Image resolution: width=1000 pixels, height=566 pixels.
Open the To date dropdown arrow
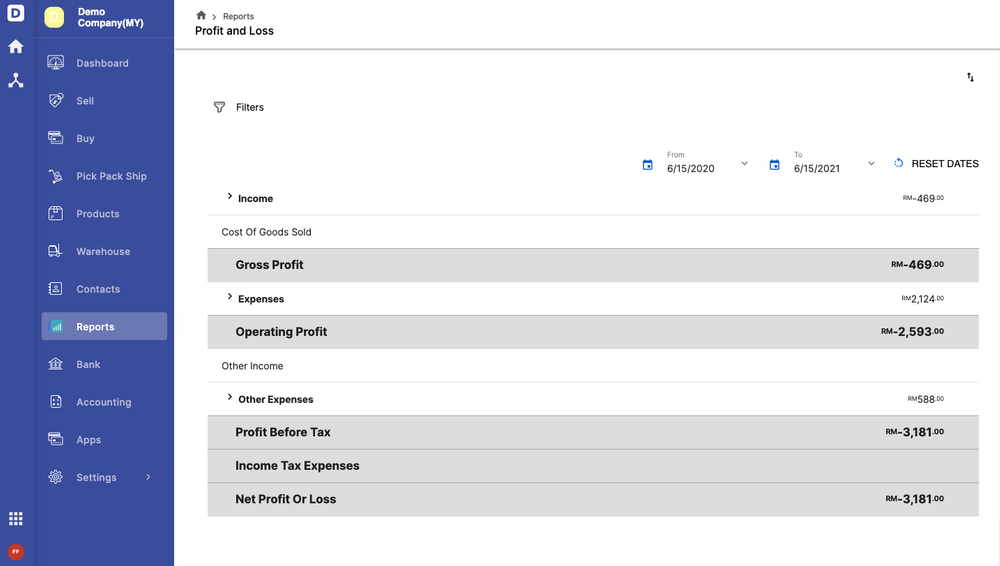point(871,164)
